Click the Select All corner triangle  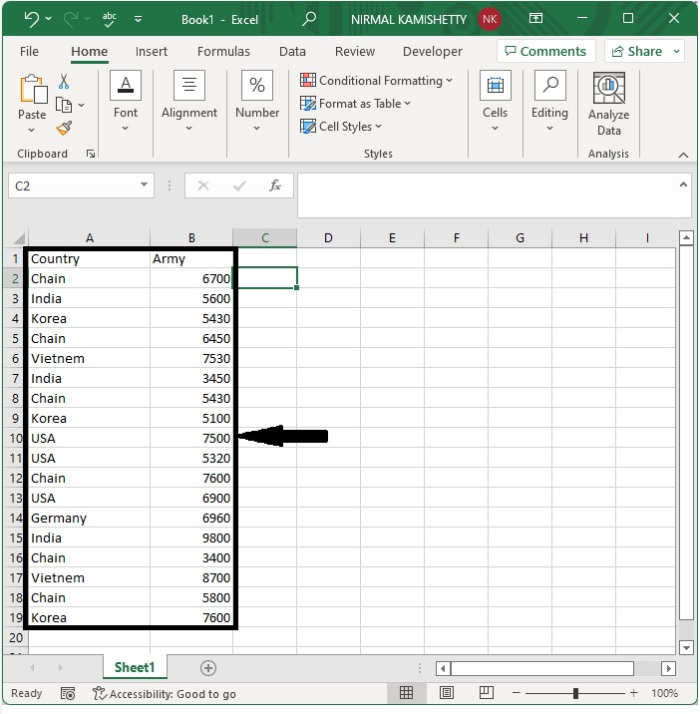pos(18,238)
